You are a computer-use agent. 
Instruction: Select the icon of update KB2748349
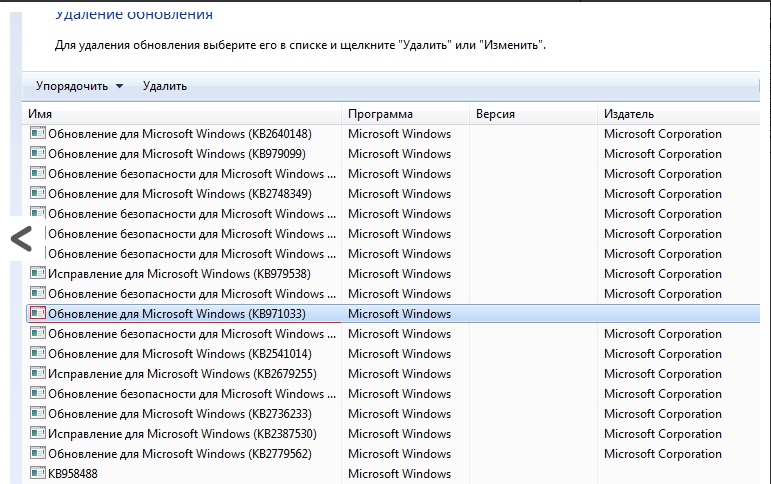[38, 194]
